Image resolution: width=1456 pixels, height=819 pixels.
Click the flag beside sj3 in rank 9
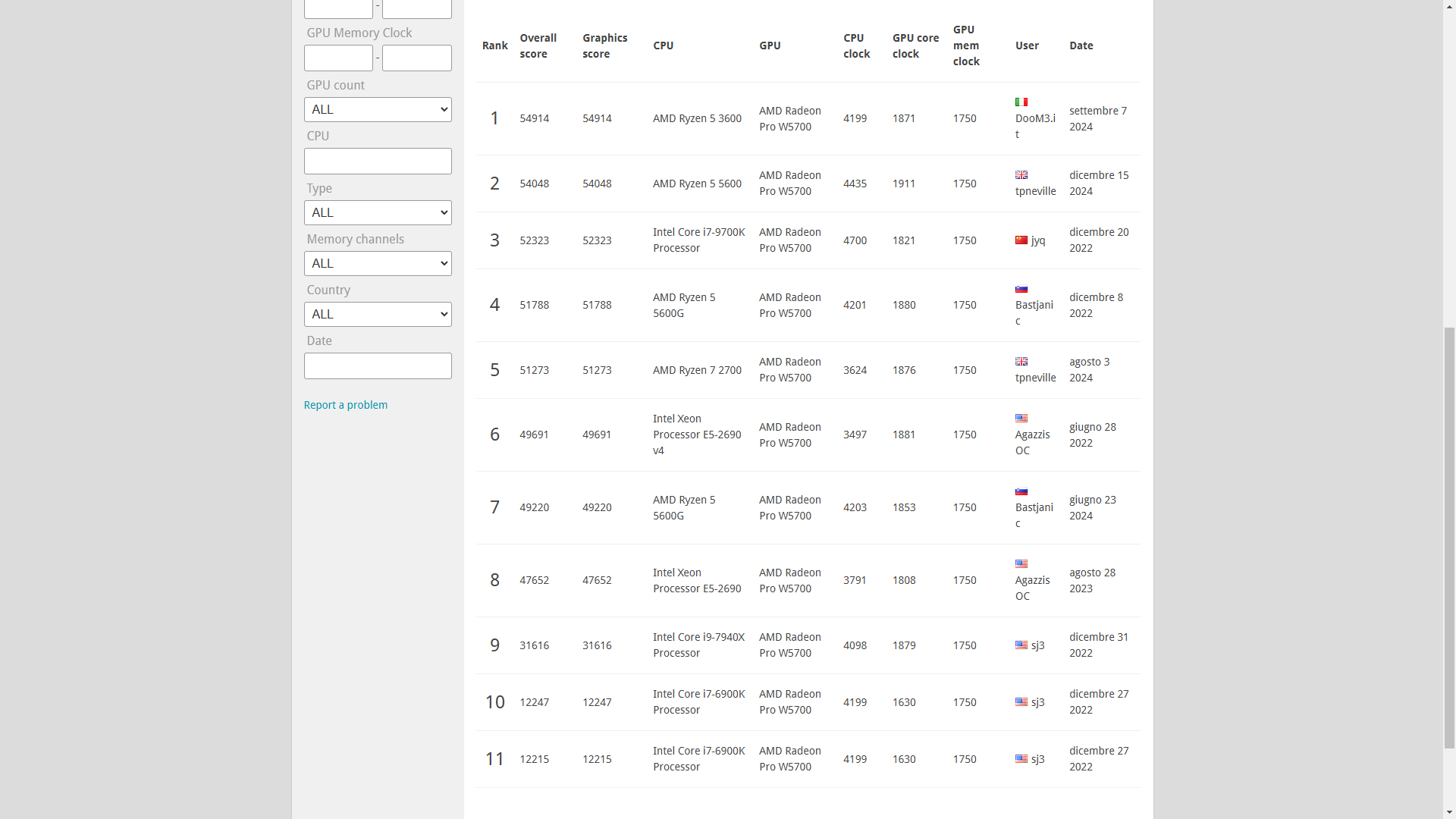click(x=1021, y=645)
